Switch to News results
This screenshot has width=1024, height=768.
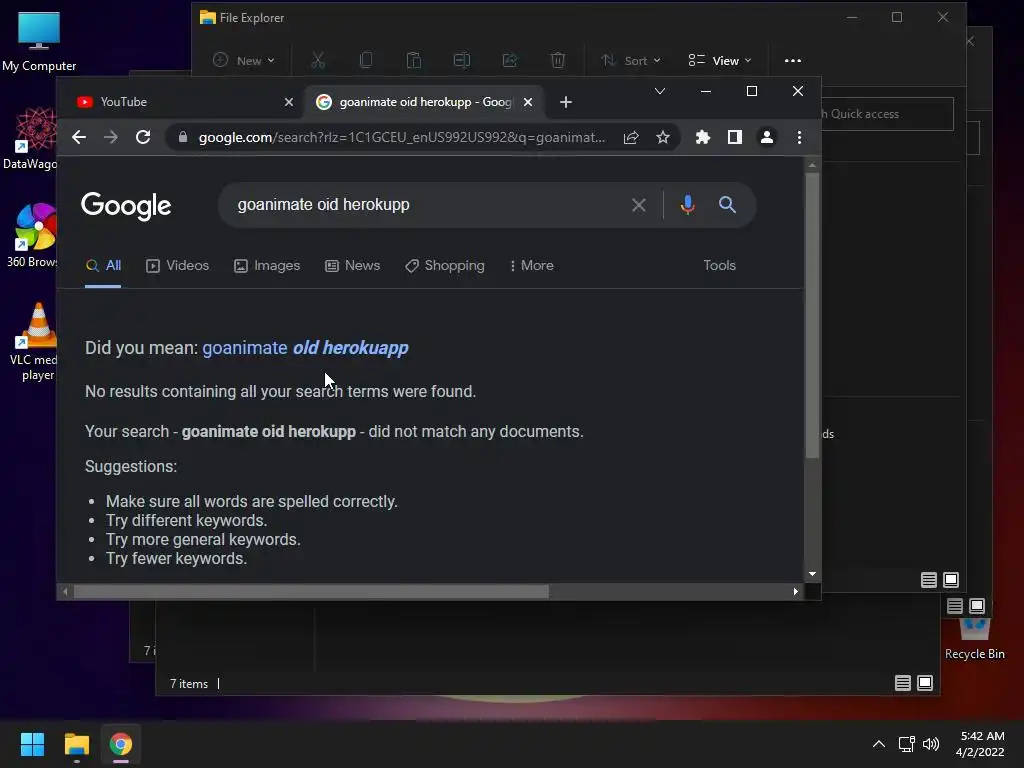pyautogui.click(x=353, y=266)
